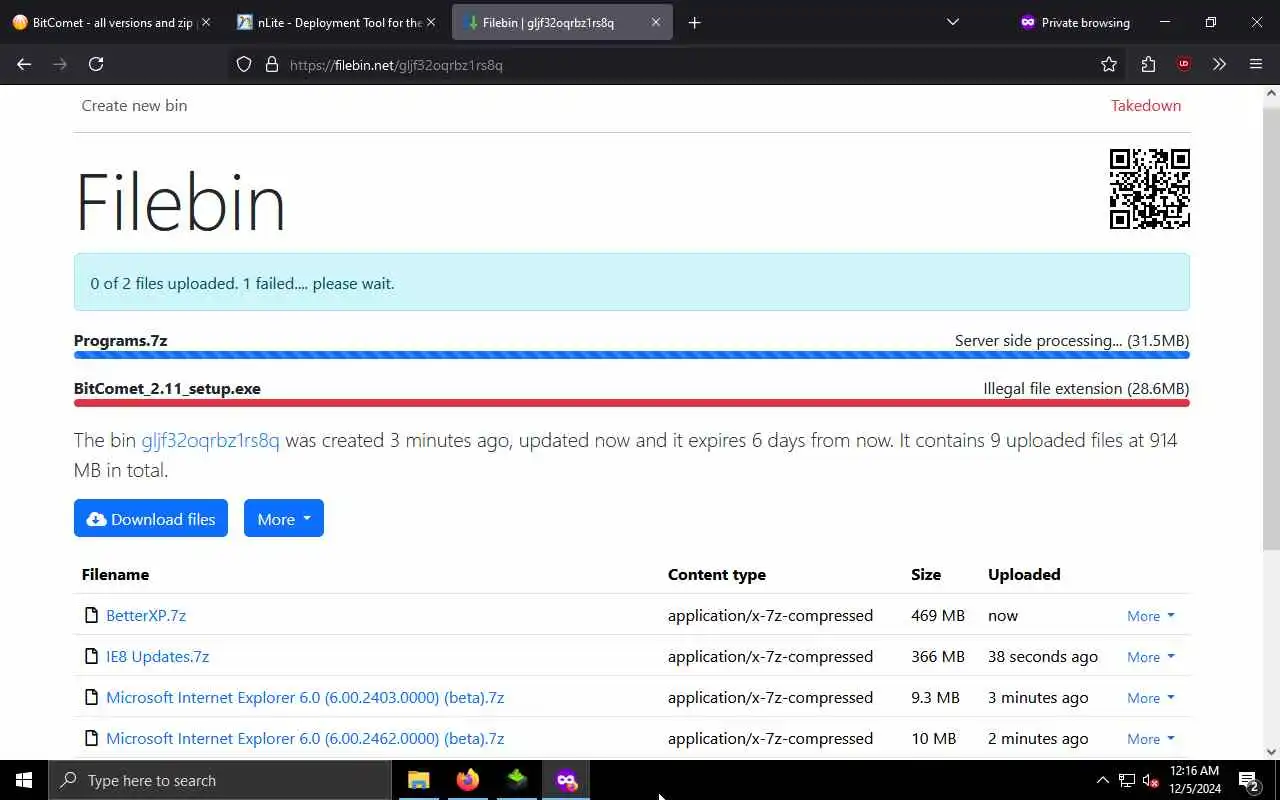This screenshot has width=1280, height=800.
Task: Expand More menu for IE8 Updates.7z
Action: [x=1151, y=657]
